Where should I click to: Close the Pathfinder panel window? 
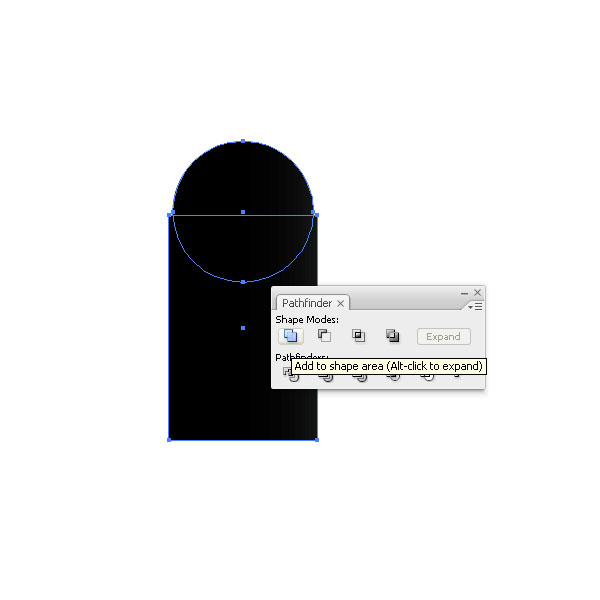coord(478,293)
